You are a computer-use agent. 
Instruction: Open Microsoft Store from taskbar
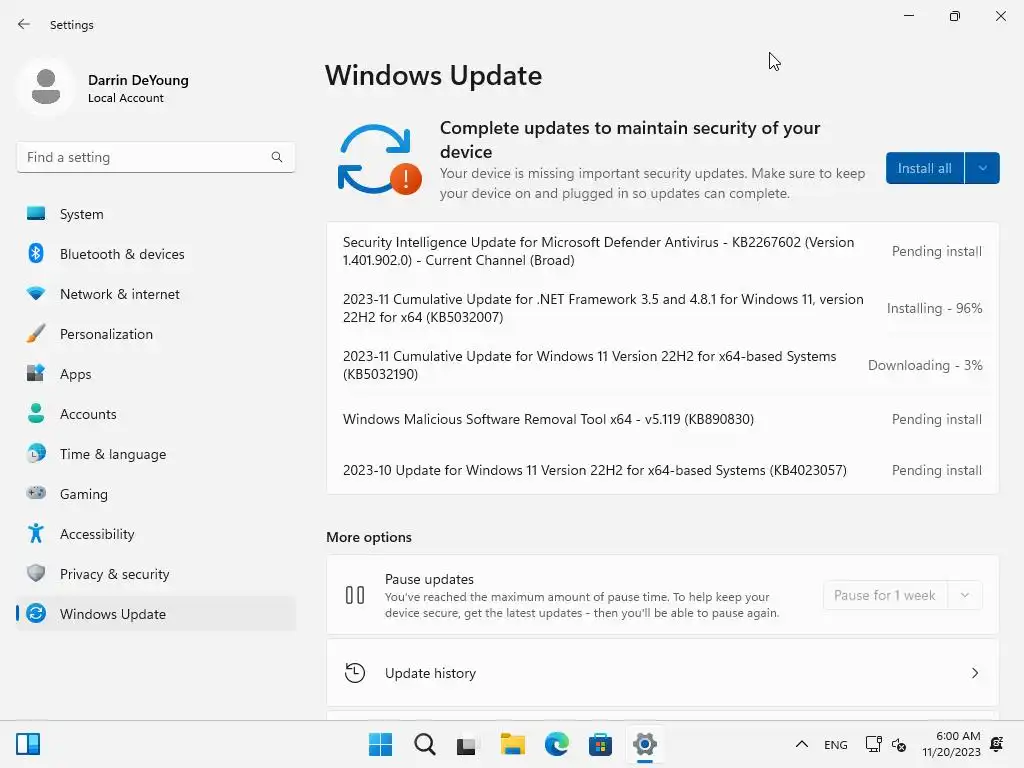coord(600,744)
